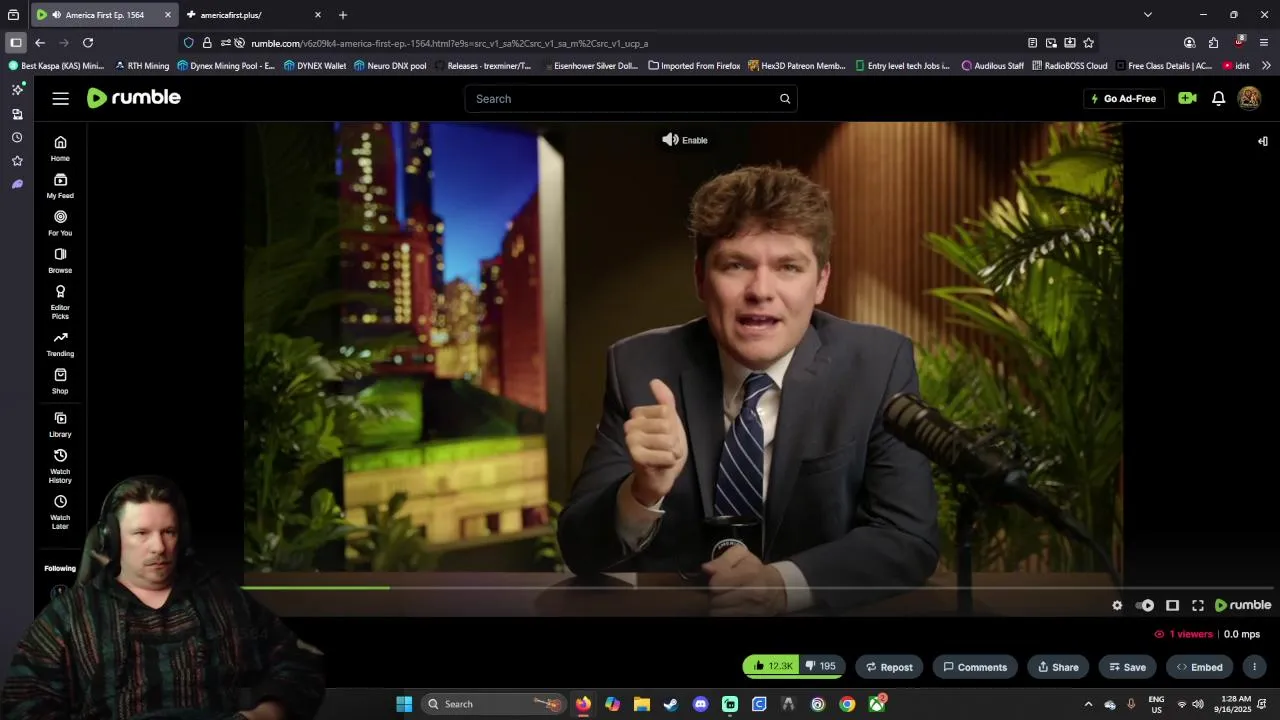Open volume control in system tray
This screenshot has height=720, width=1280.
(1198, 704)
